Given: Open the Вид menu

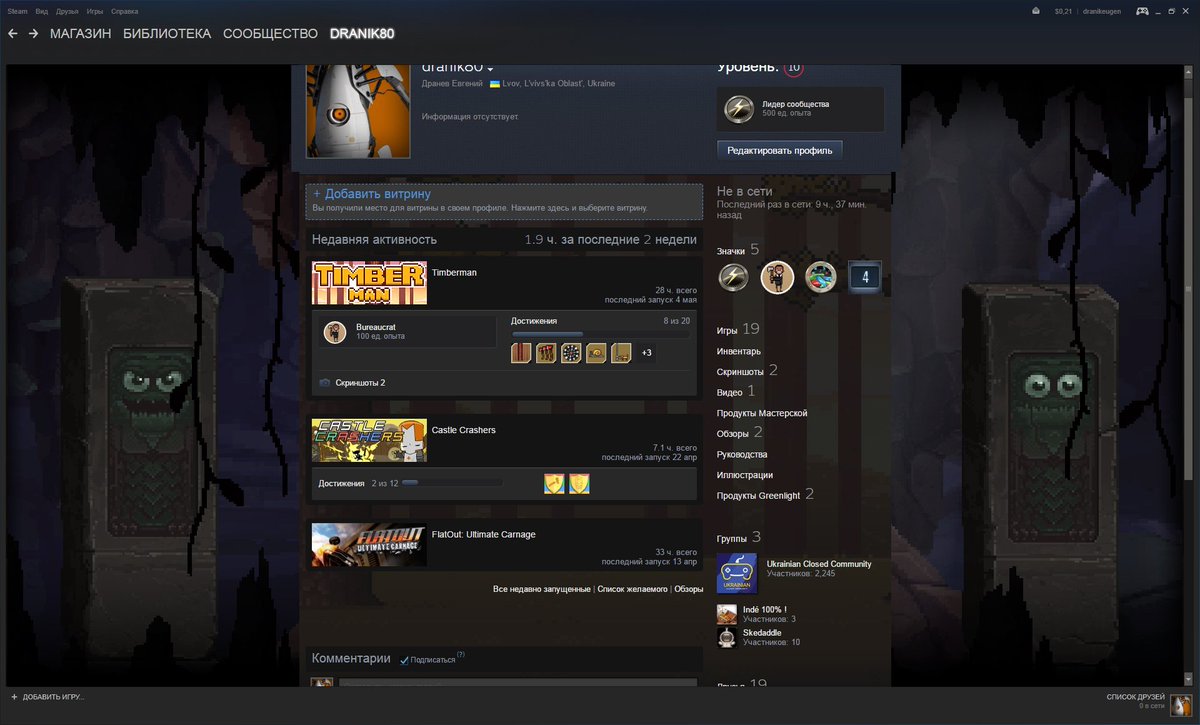Looking at the screenshot, I should pyautogui.click(x=41, y=11).
